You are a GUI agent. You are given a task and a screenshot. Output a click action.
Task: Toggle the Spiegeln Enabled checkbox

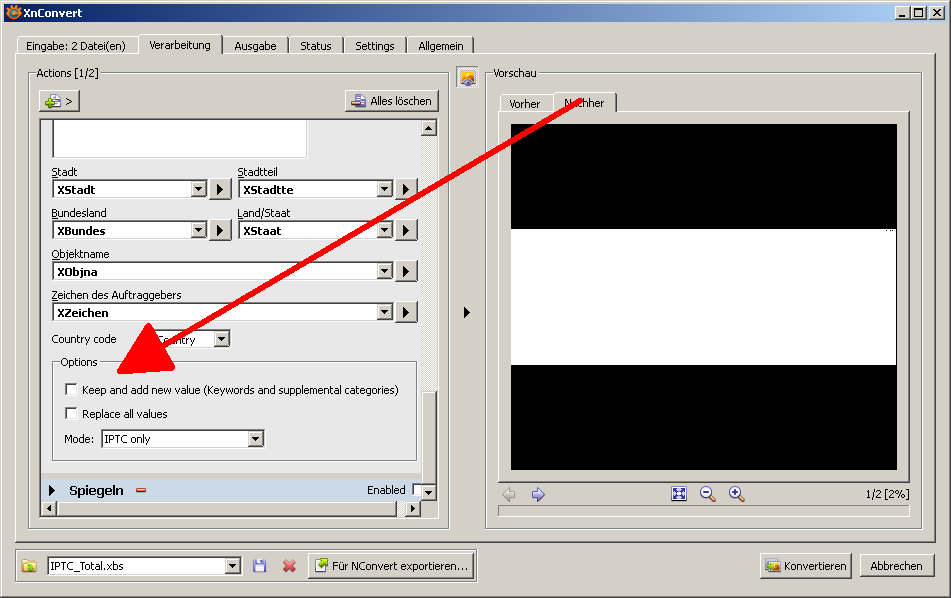[417, 489]
